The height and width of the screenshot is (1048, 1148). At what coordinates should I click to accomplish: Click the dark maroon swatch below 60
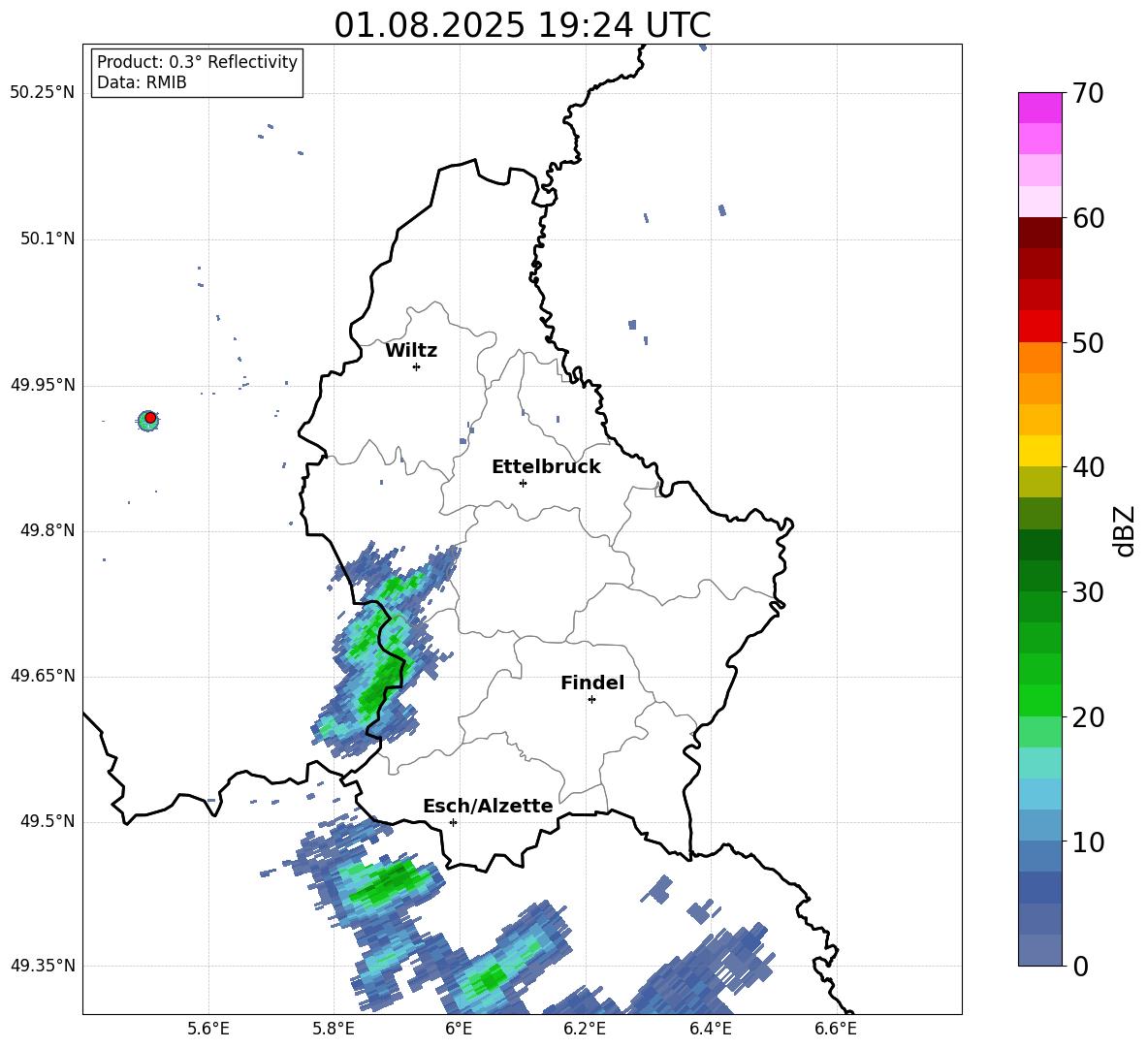(x=1039, y=233)
